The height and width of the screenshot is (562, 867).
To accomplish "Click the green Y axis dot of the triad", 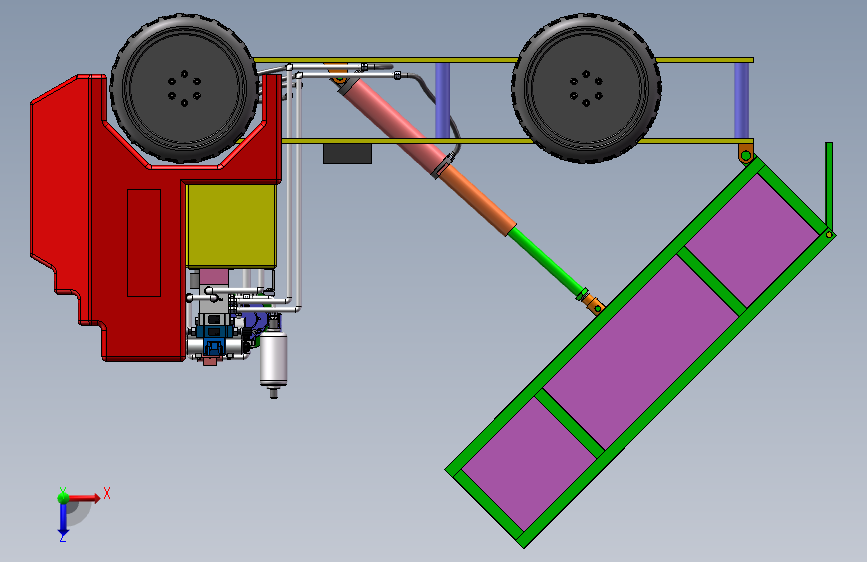I will pos(63,496).
